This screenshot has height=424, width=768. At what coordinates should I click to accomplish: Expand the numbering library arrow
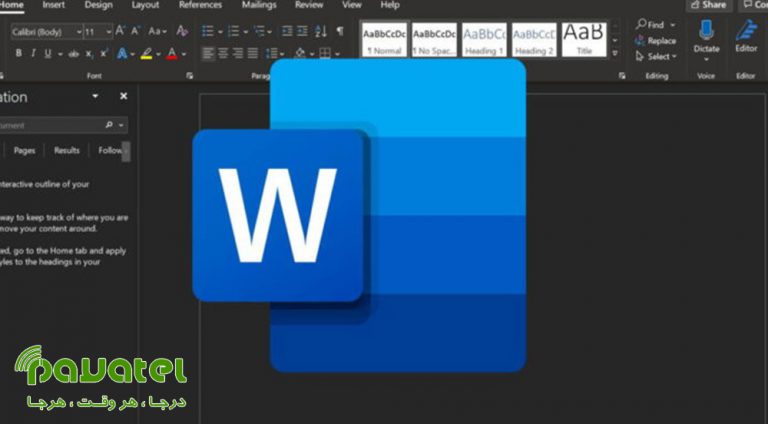245,32
